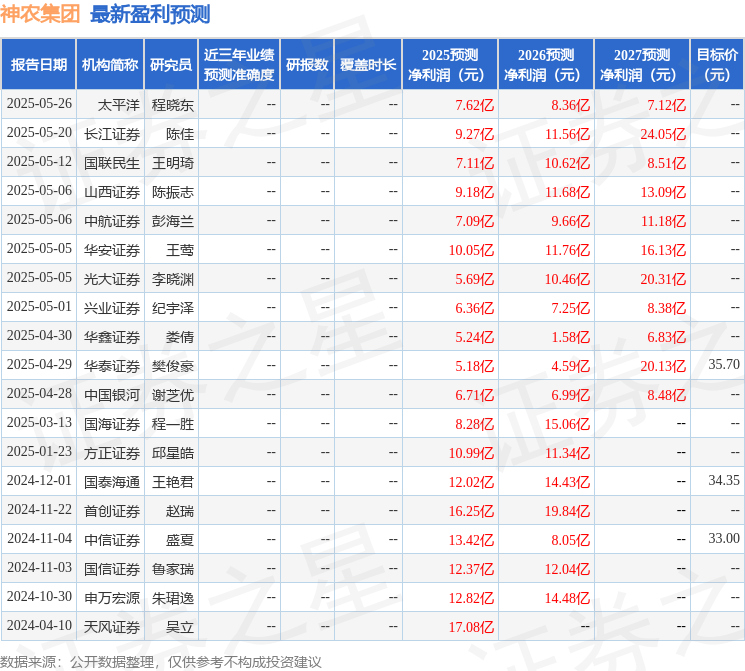
Task: Select the 研究员 column header
Action: point(171,65)
